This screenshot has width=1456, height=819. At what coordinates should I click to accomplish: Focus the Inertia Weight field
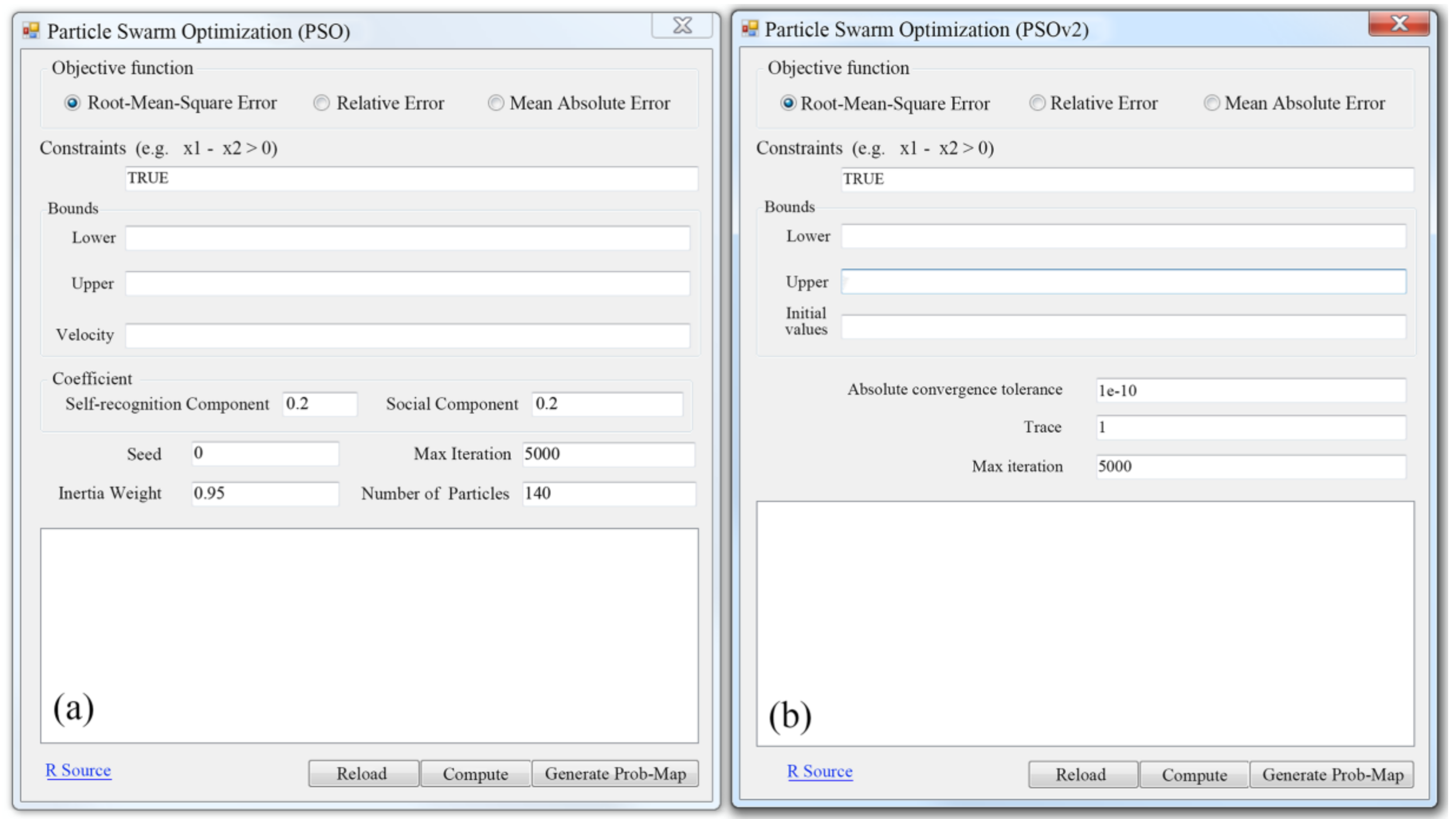264,493
